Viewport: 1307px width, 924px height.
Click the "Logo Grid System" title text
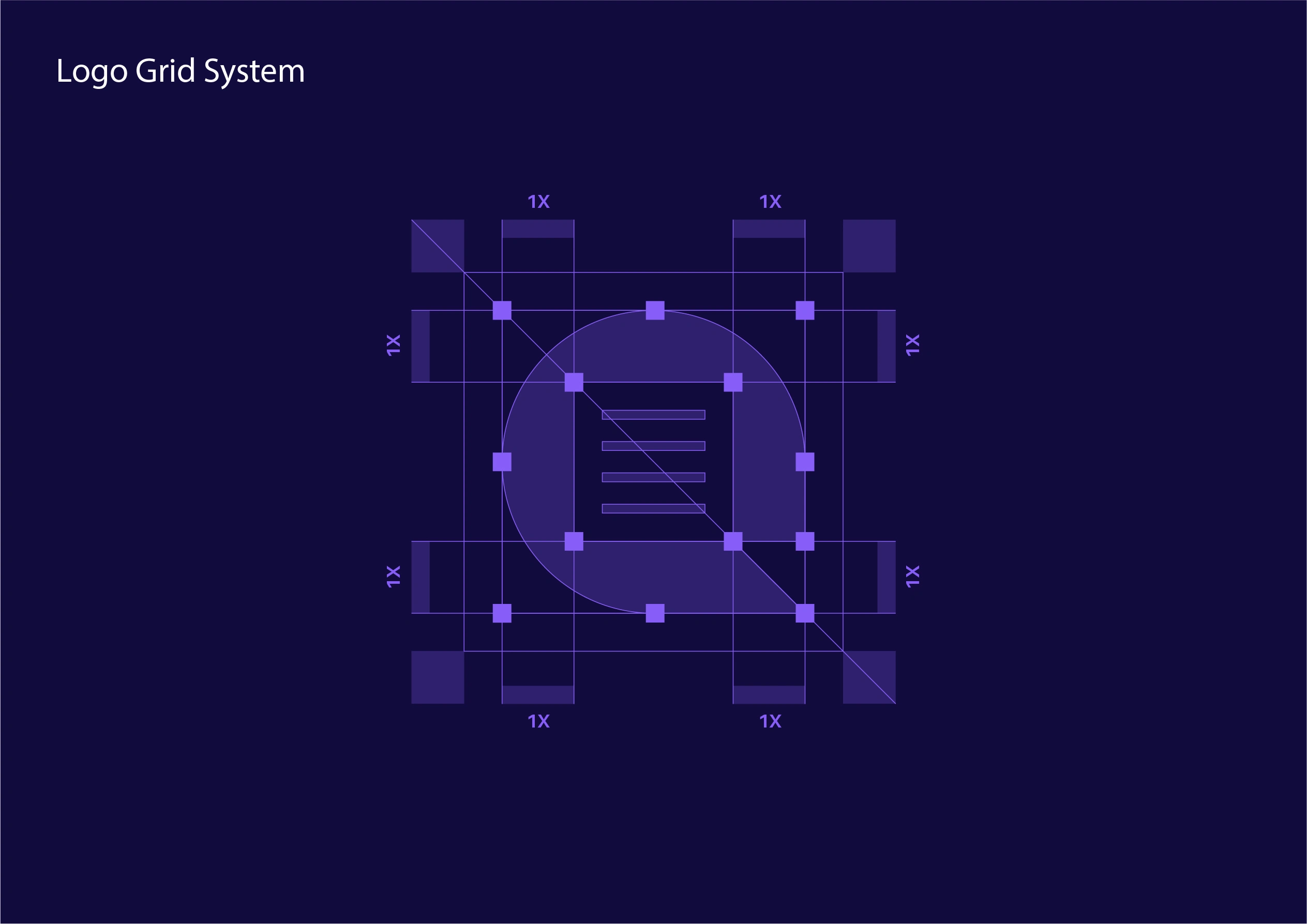click(181, 71)
